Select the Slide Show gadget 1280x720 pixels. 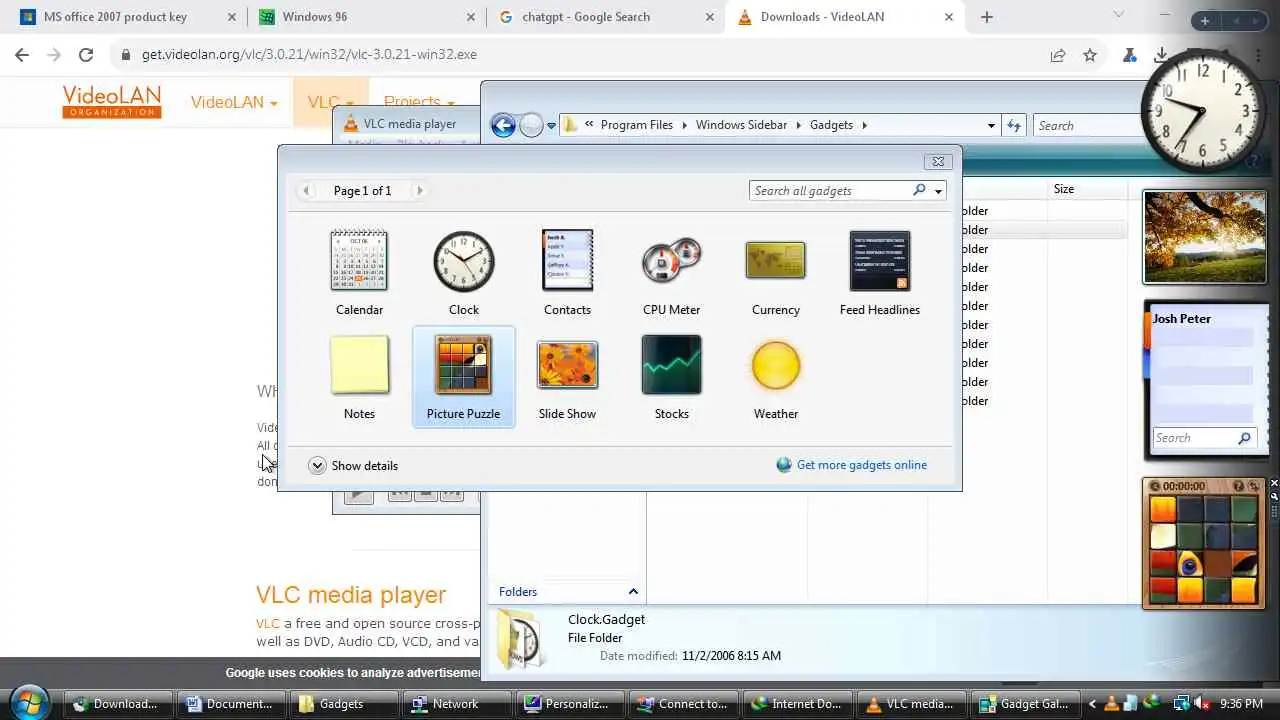(x=567, y=365)
